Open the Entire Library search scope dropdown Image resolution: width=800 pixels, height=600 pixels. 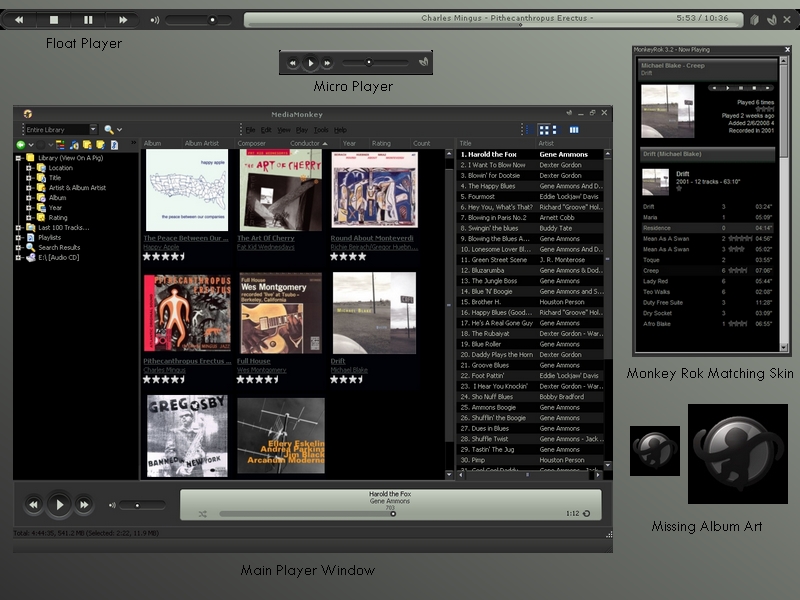click(93, 129)
